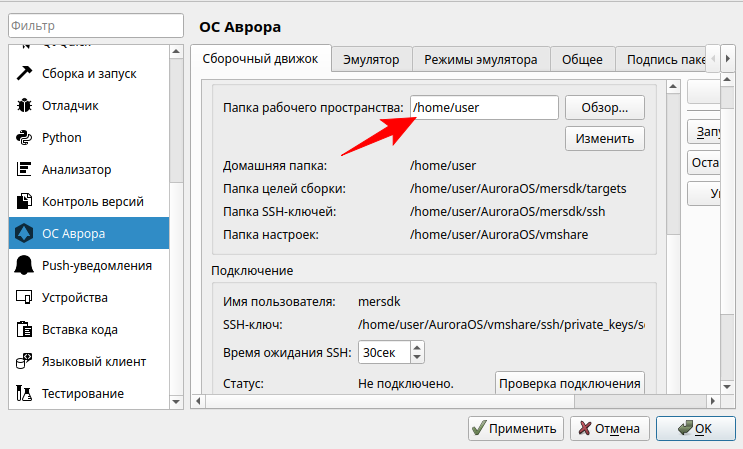Click the partially visible Остановить button
Viewport: 743px width, 449px height.
tap(704, 163)
